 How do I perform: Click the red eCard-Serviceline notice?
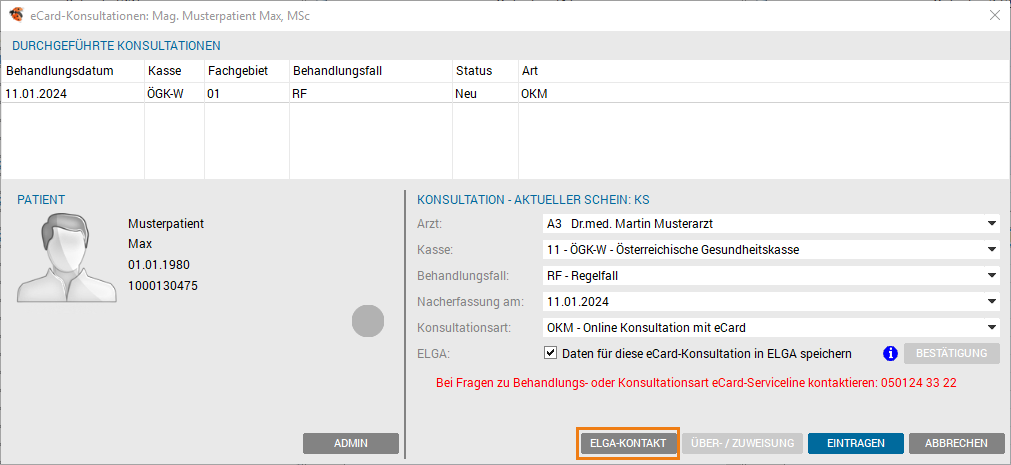696,382
